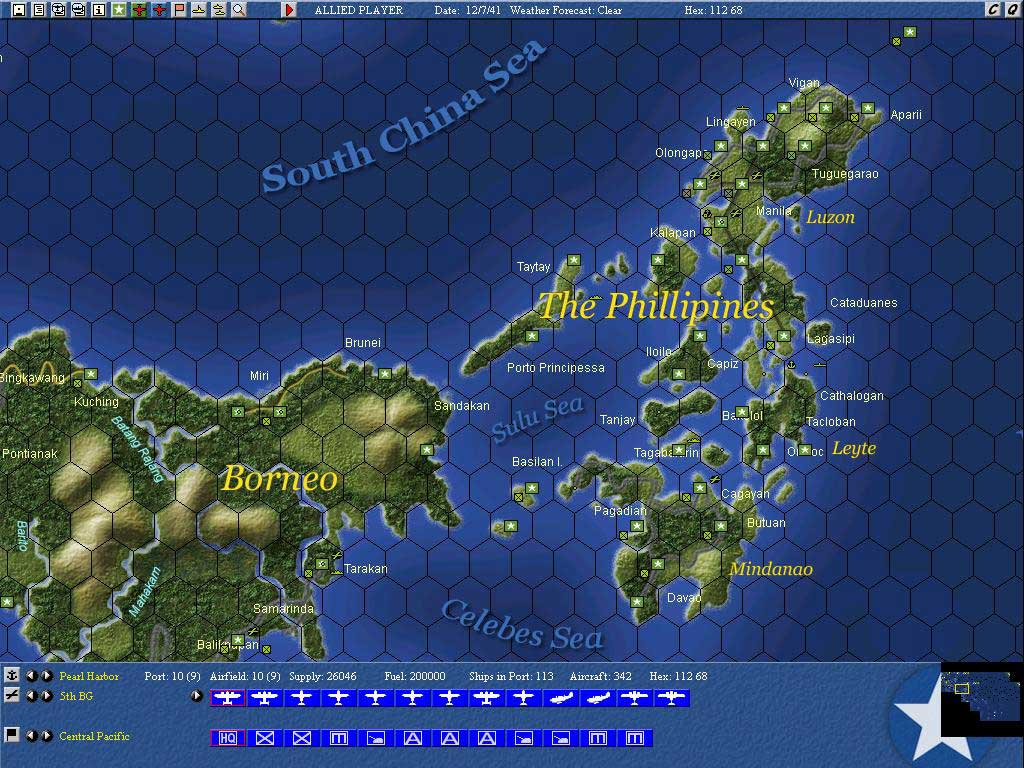This screenshot has height=768, width=1024.
Task: Click the 'Airfield: 10 (9)' value
Action: pos(245,676)
